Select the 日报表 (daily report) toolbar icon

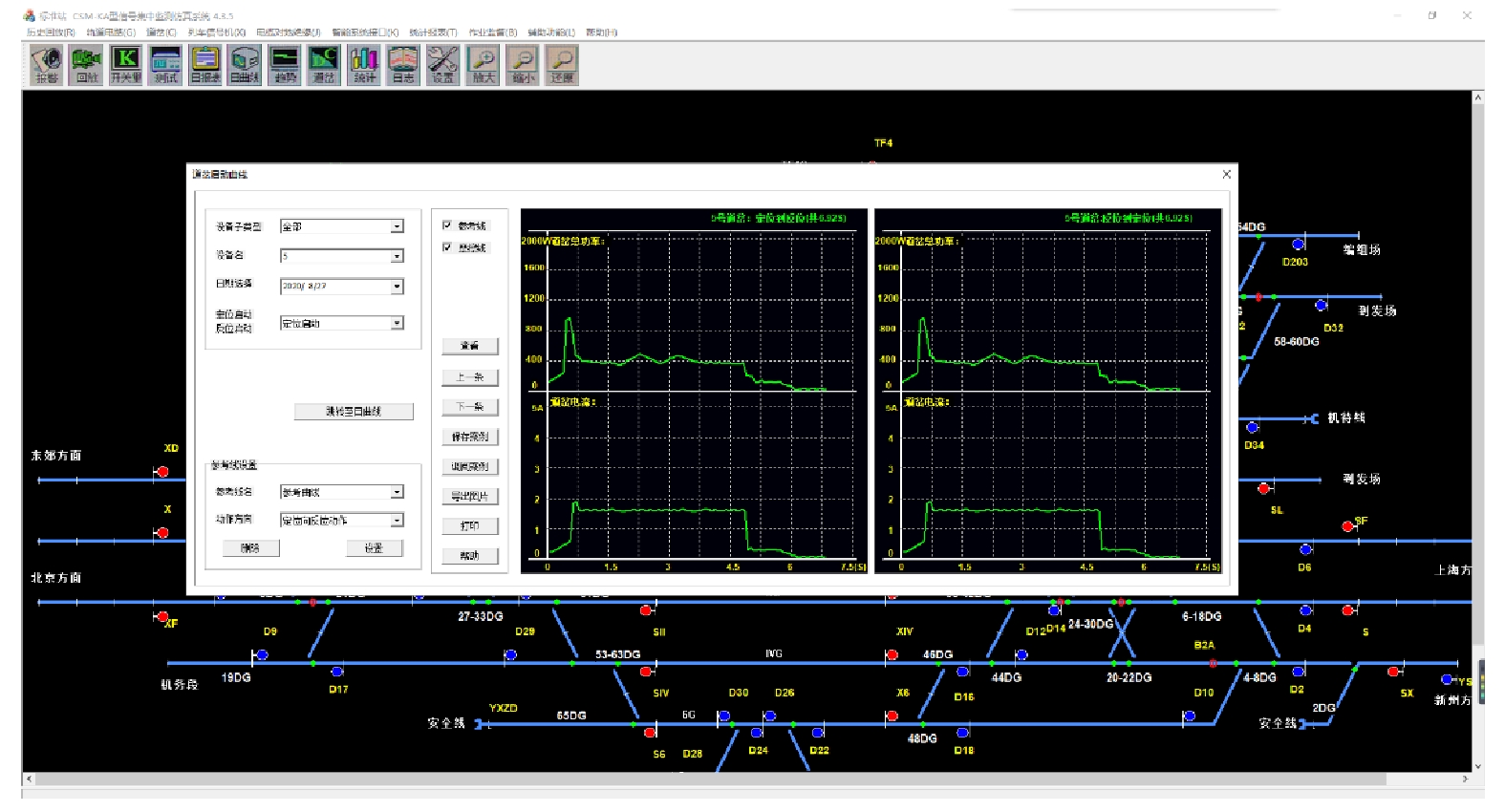[x=205, y=65]
